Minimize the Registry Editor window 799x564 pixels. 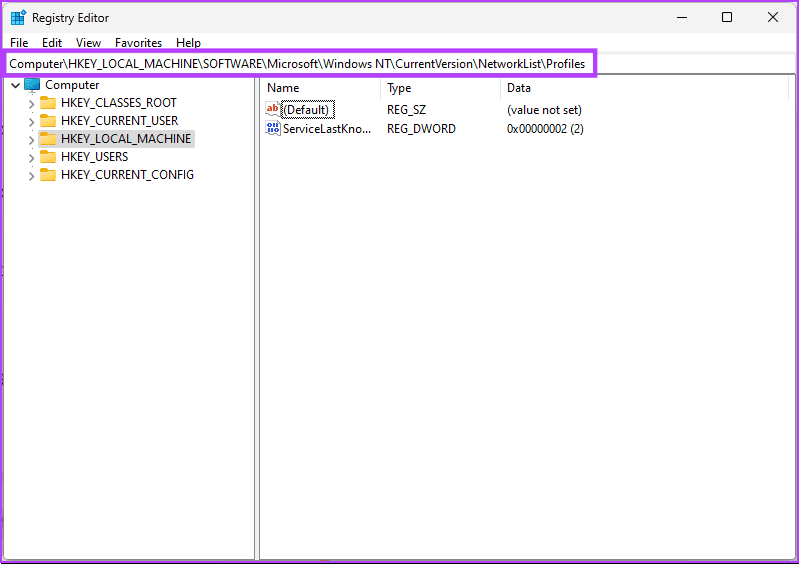682,17
